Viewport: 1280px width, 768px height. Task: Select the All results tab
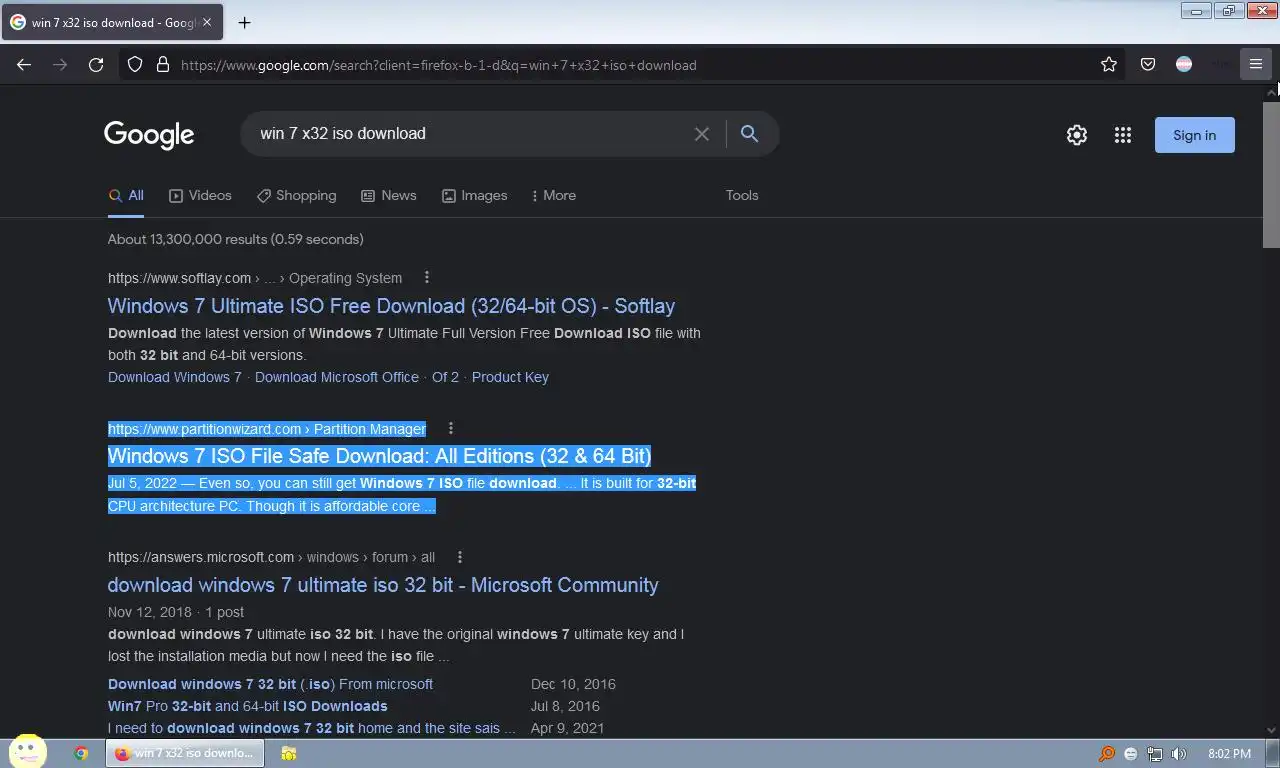(x=126, y=196)
